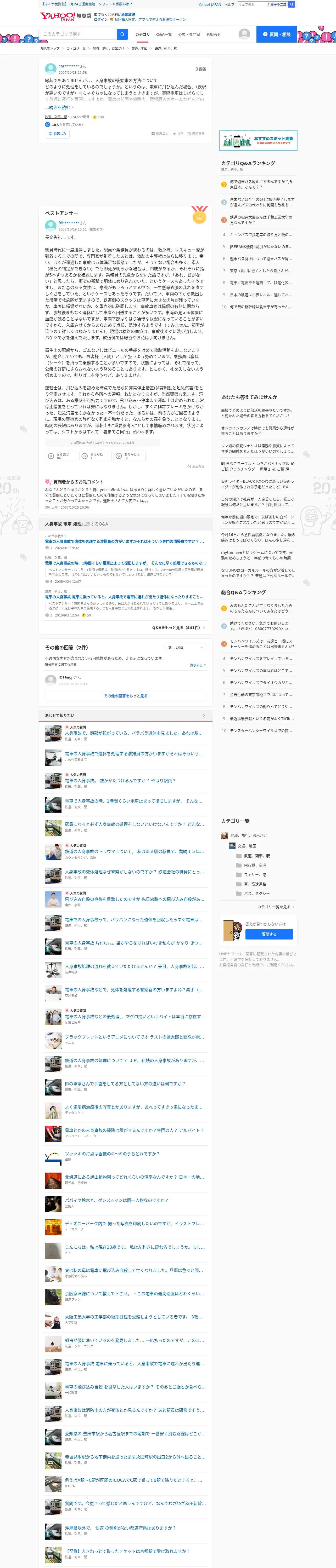336x1568 pixels.
Task: Open 投稿内容に関する注意 link
Action: 60,665
